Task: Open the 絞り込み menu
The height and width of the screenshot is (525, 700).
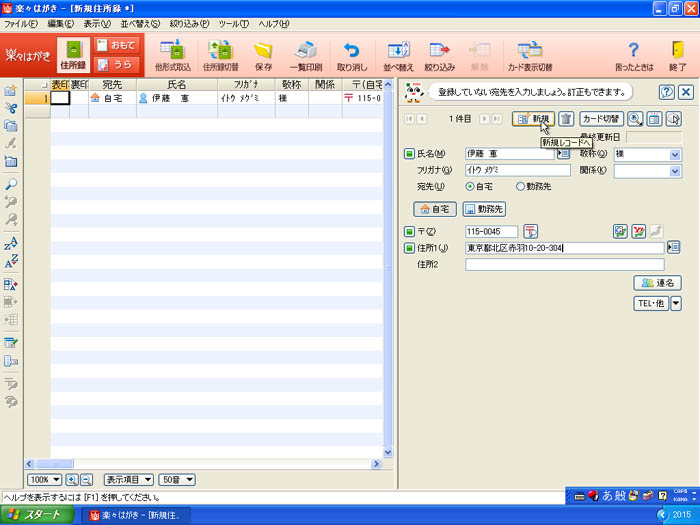Action: (x=189, y=24)
